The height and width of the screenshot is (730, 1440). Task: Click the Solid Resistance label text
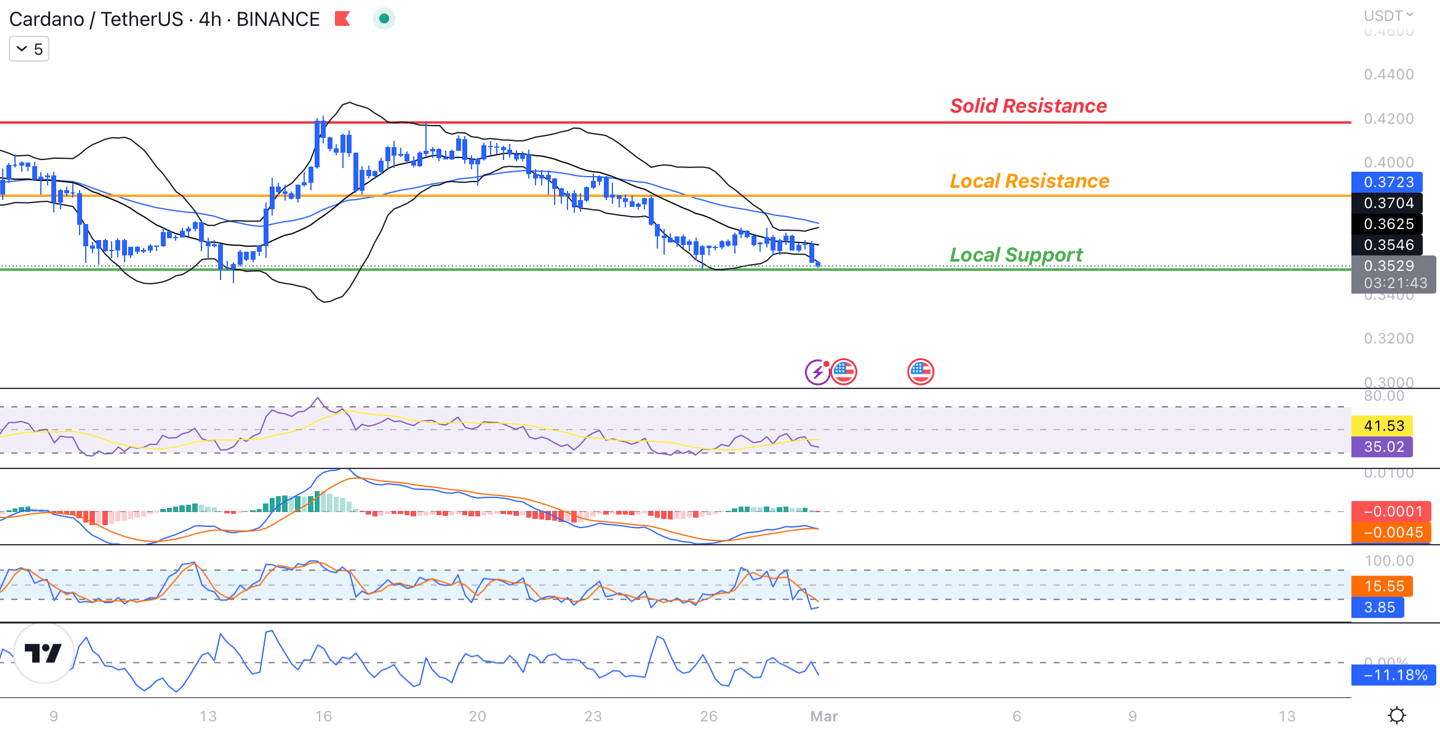click(1027, 106)
